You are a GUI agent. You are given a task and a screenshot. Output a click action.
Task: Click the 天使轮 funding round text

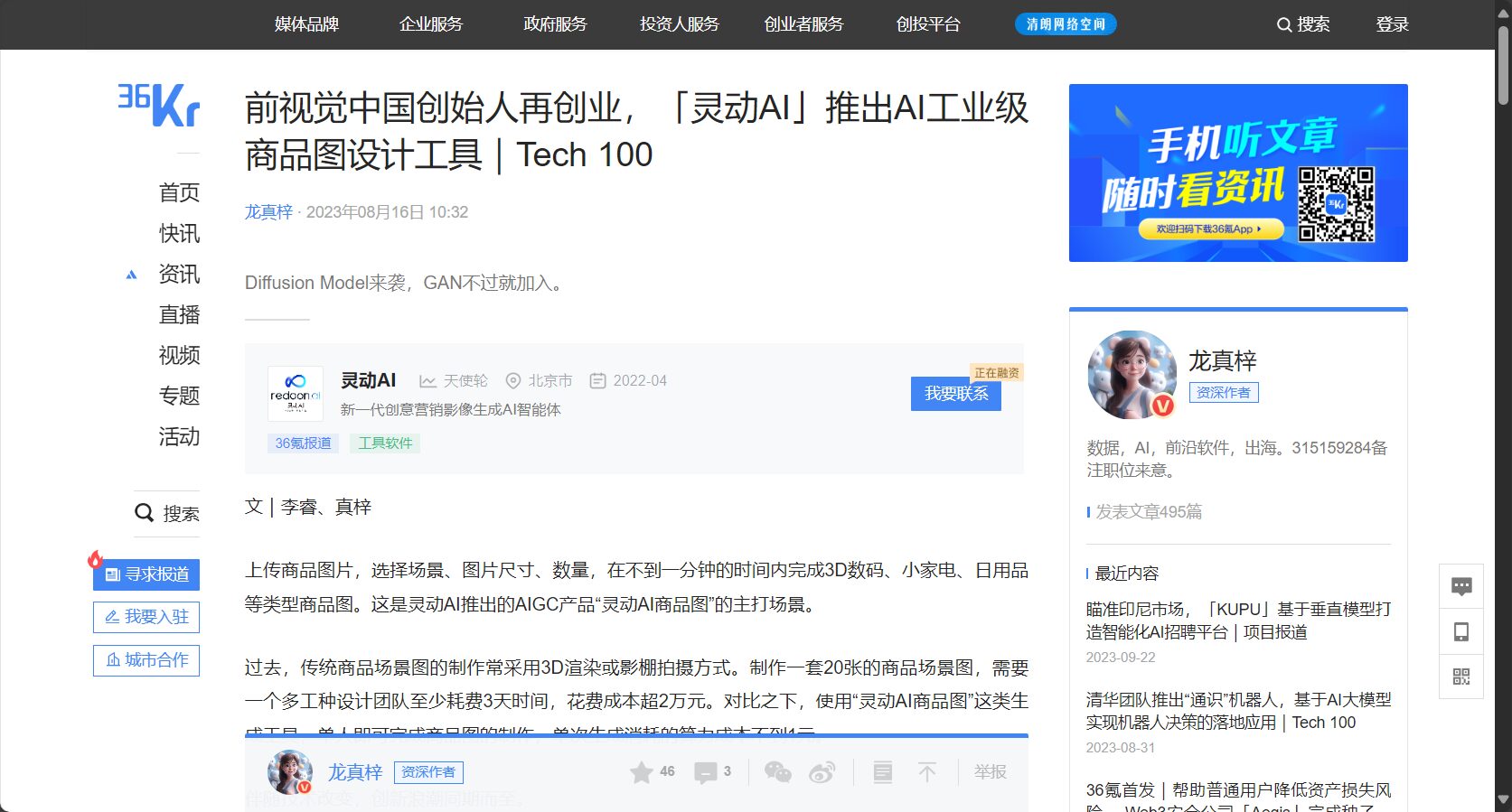(465, 381)
